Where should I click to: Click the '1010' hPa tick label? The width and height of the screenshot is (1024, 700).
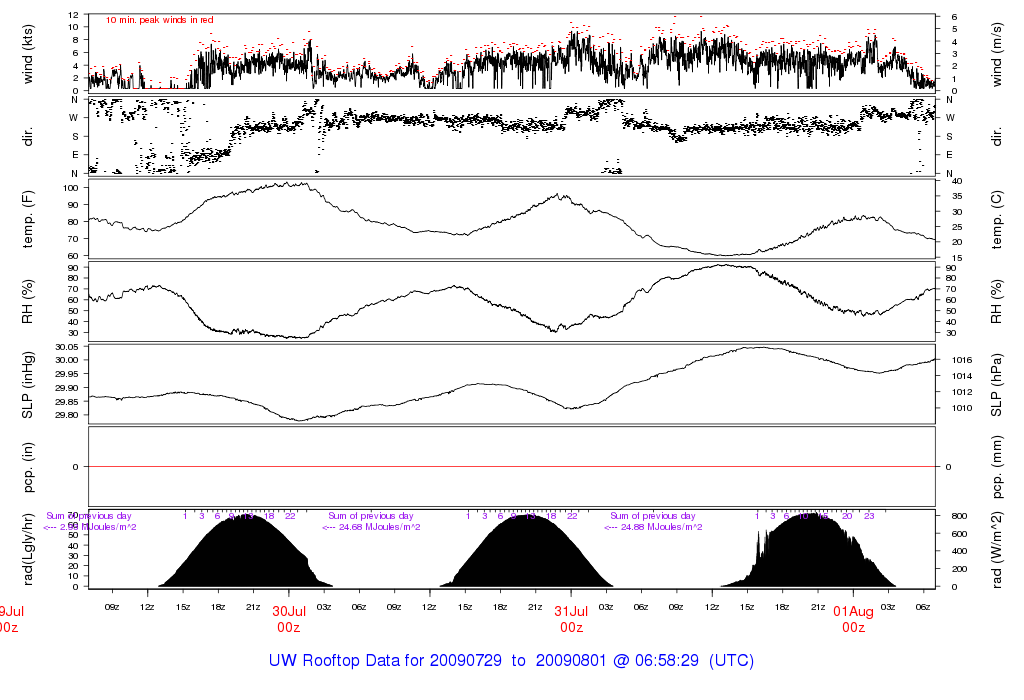pos(963,408)
